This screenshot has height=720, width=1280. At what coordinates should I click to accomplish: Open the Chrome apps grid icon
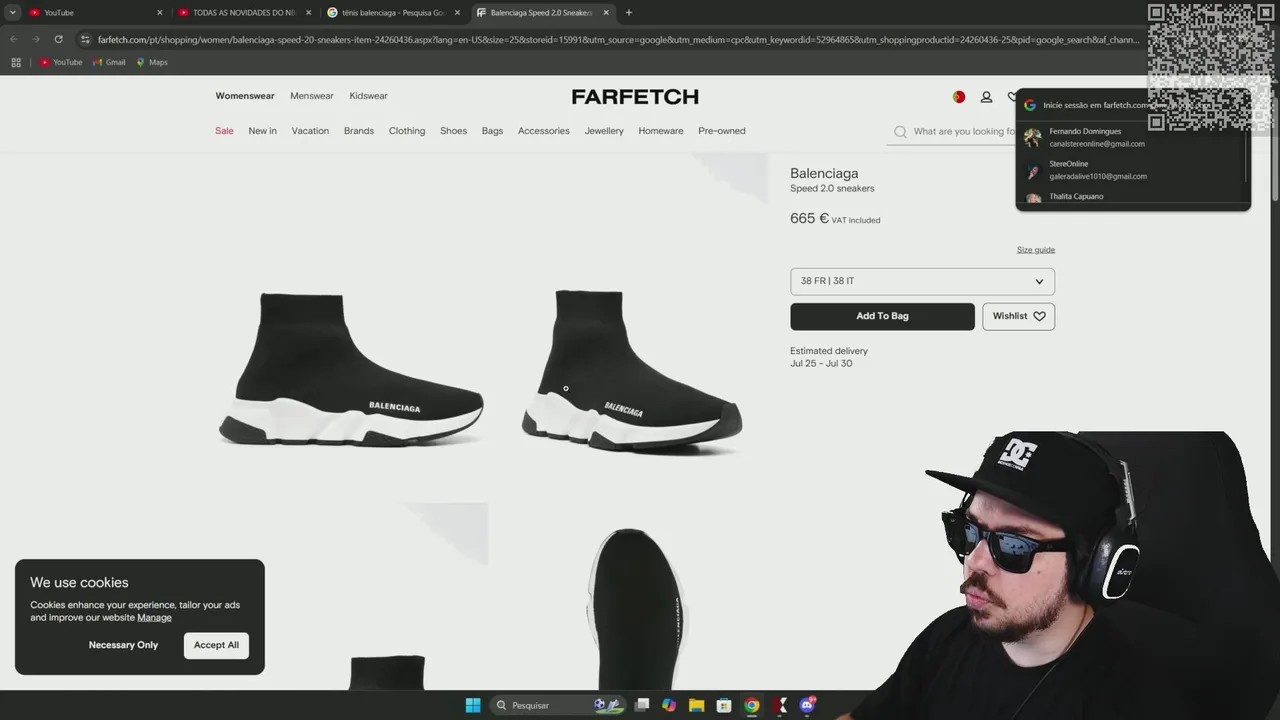[16, 62]
